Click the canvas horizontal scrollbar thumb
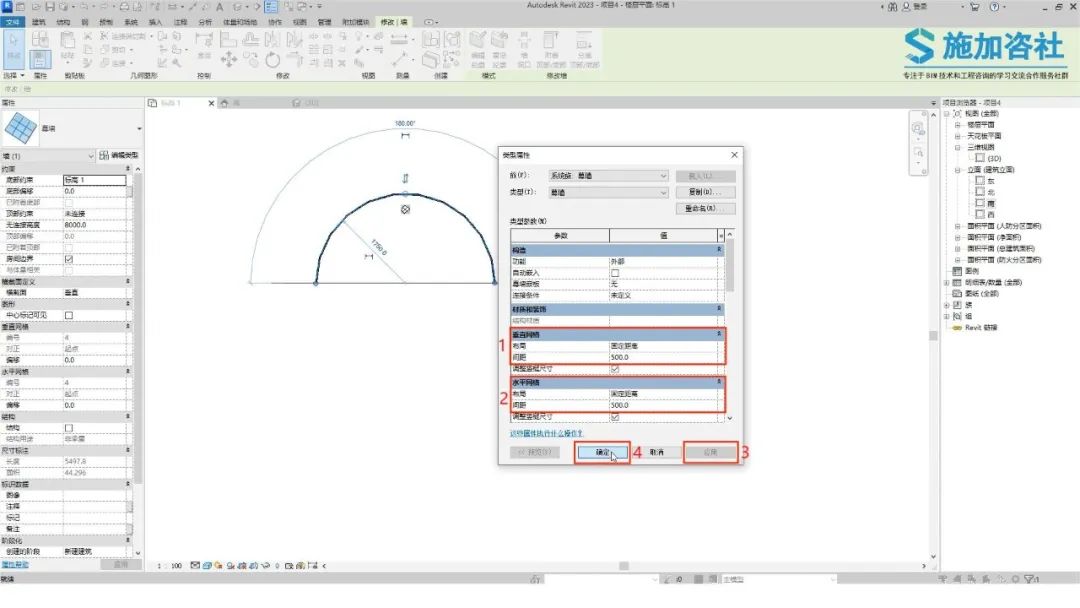This screenshot has height=608, width=1080. tap(624, 566)
